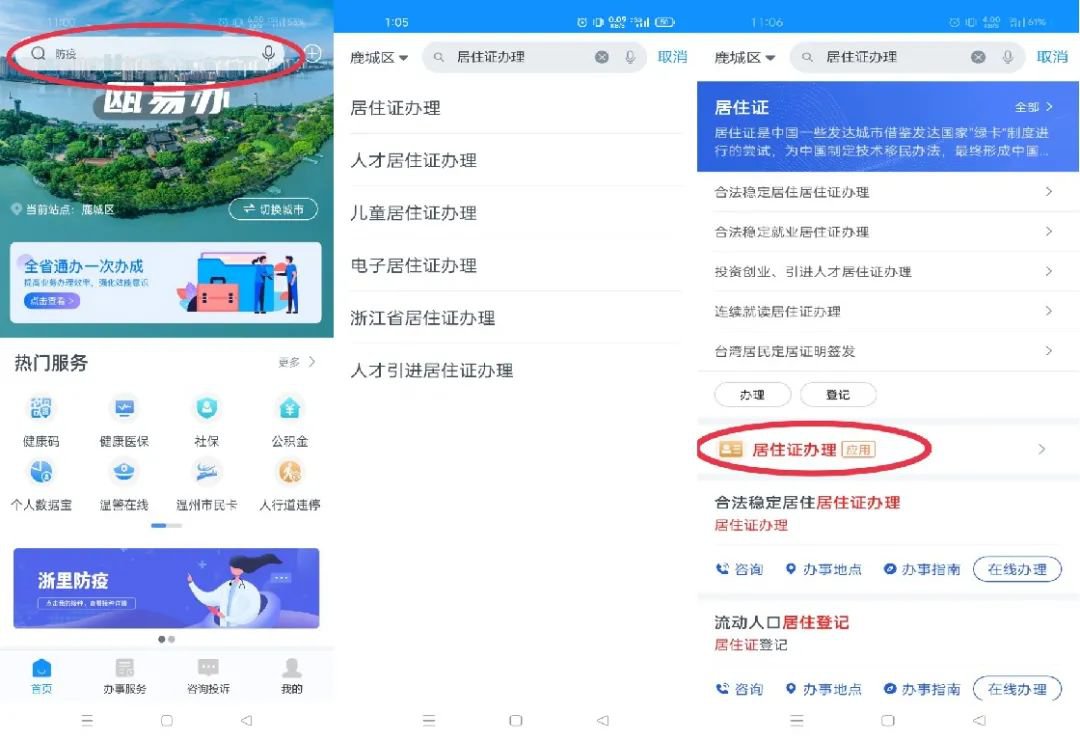
Task: Tap the plus icon beside home search bar
Action: [x=313, y=53]
